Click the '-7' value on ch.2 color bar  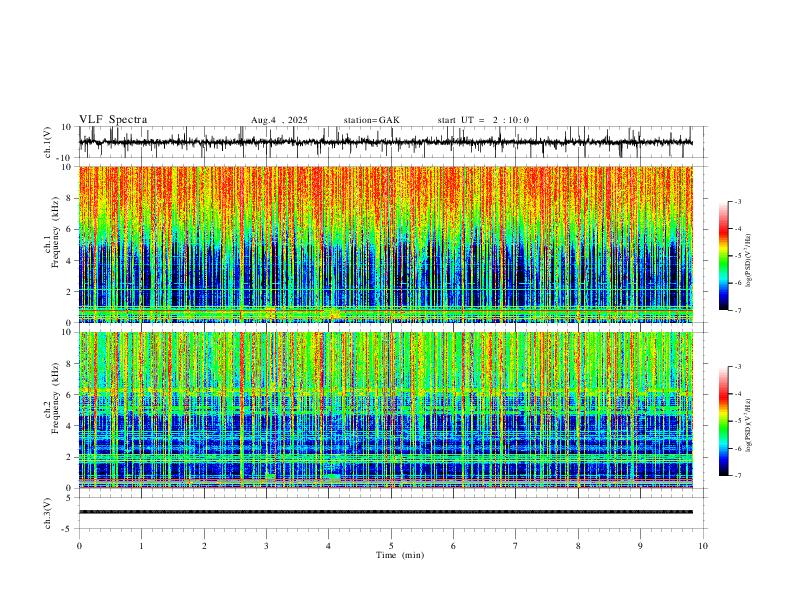(737, 476)
